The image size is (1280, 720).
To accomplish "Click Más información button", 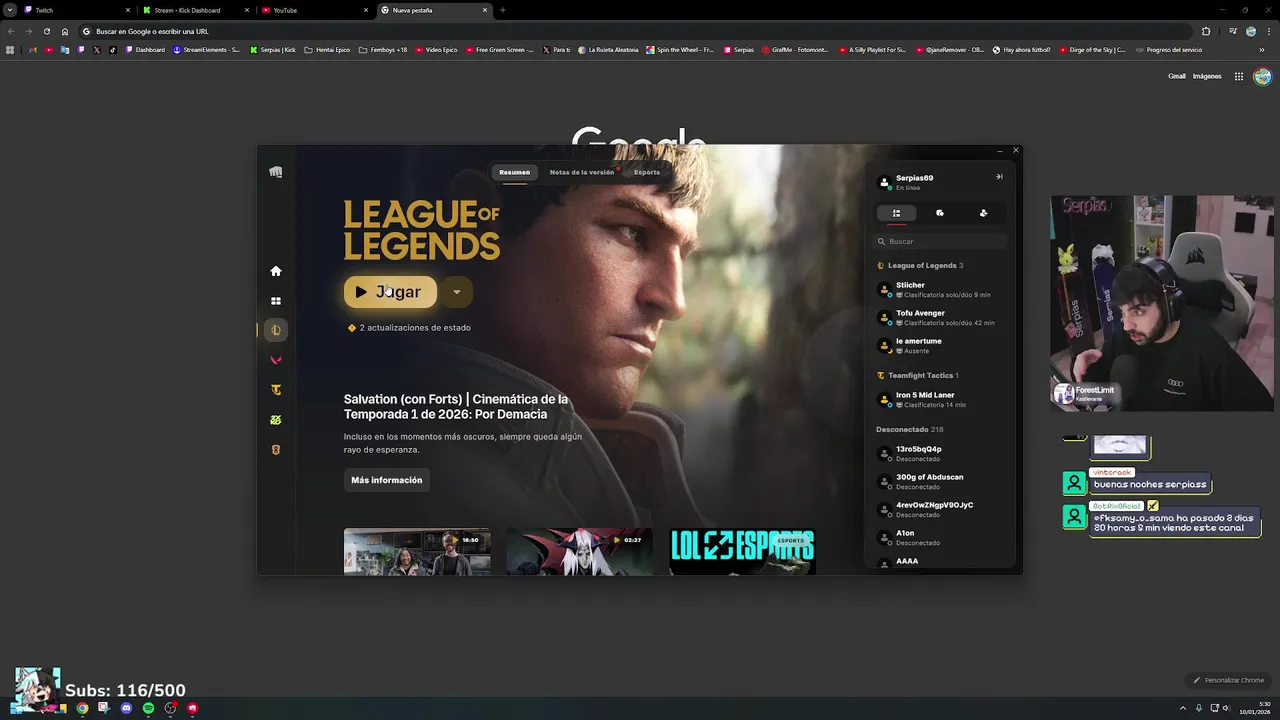I will [x=387, y=480].
